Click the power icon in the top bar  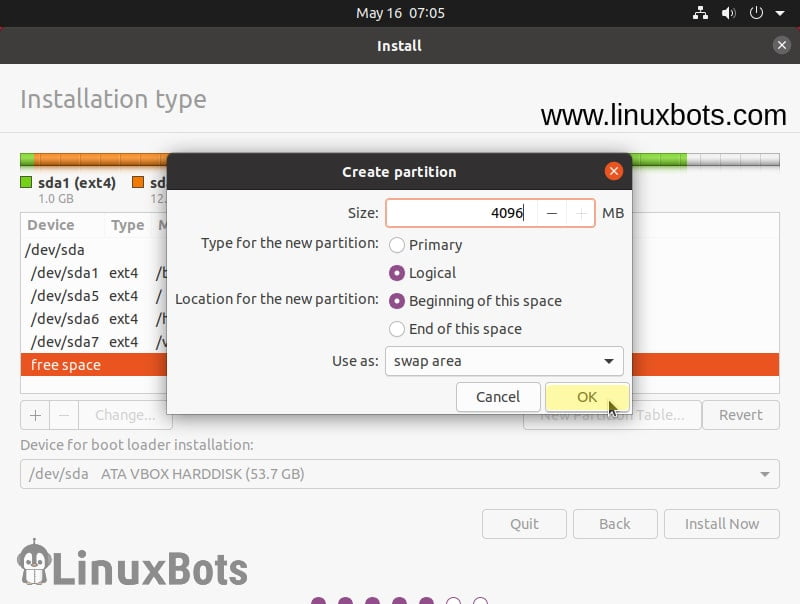pyautogui.click(x=754, y=13)
